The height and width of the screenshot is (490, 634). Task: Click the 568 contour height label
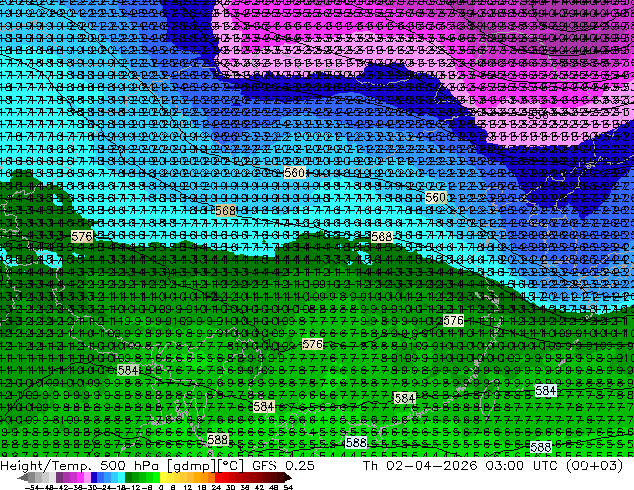225,211
